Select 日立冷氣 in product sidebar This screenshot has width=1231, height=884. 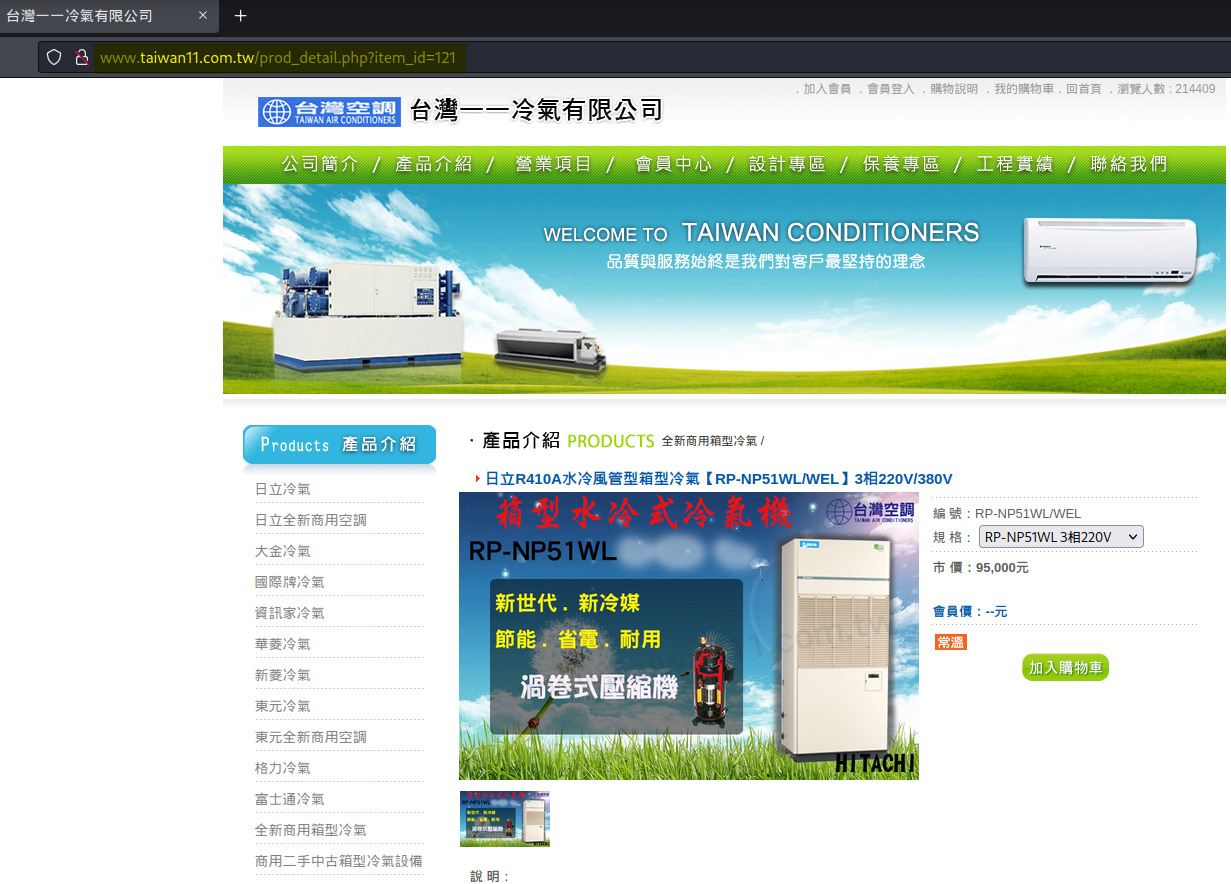tap(283, 489)
